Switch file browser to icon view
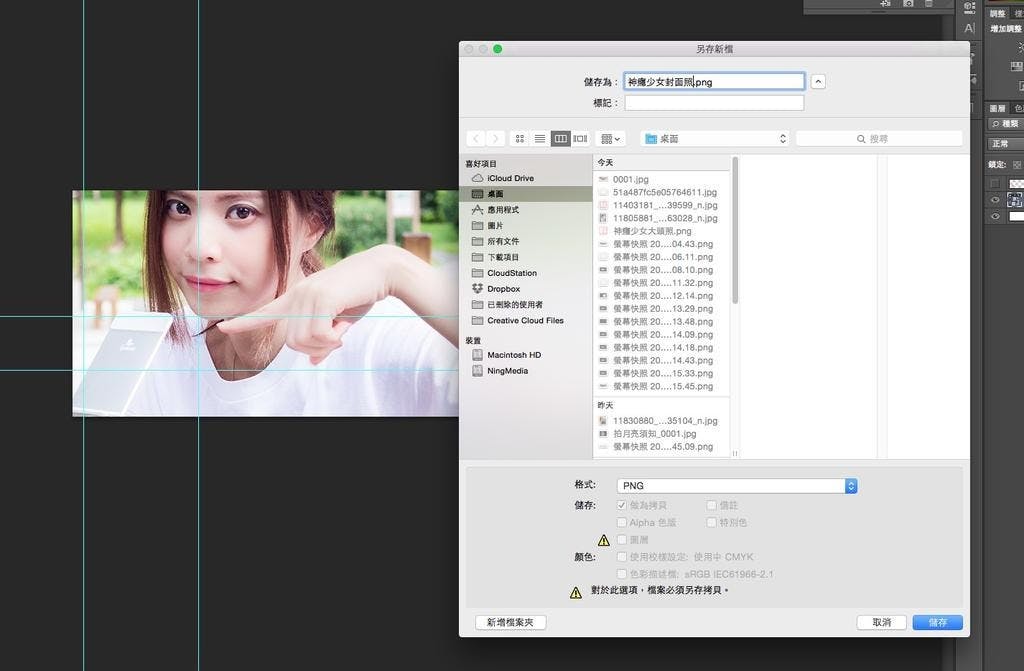Image resolution: width=1024 pixels, height=671 pixels. pyautogui.click(x=520, y=139)
